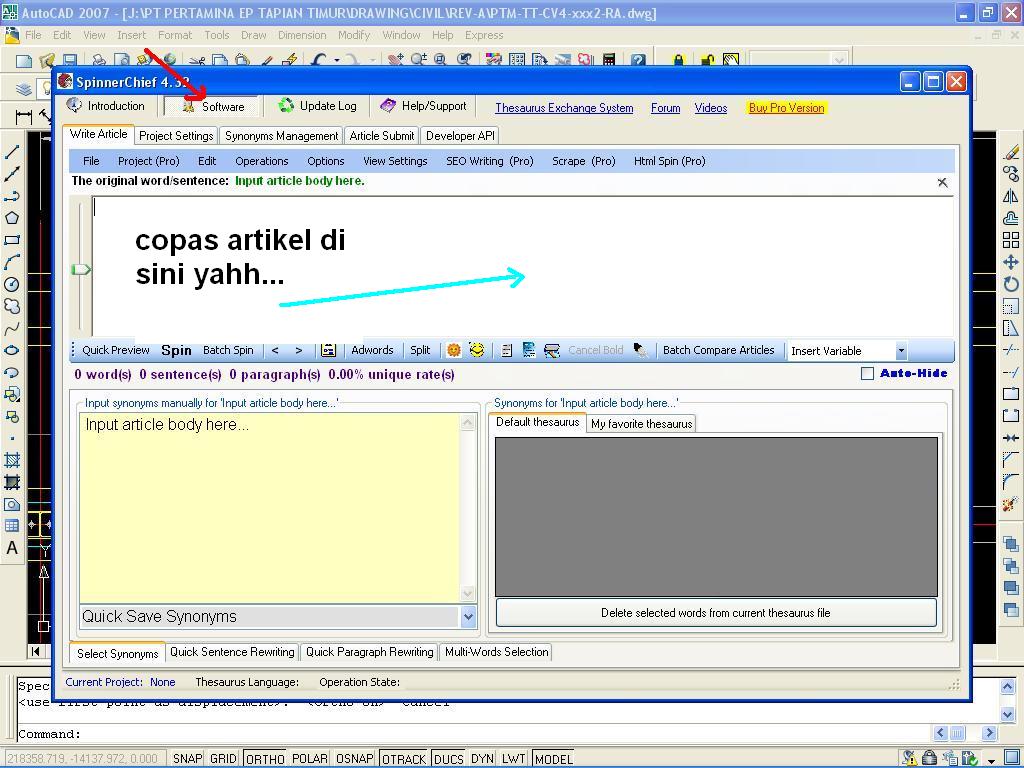This screenshot has height=768, width=1024.
Task: Click the Quick Preview button
Action: [116, 350]
